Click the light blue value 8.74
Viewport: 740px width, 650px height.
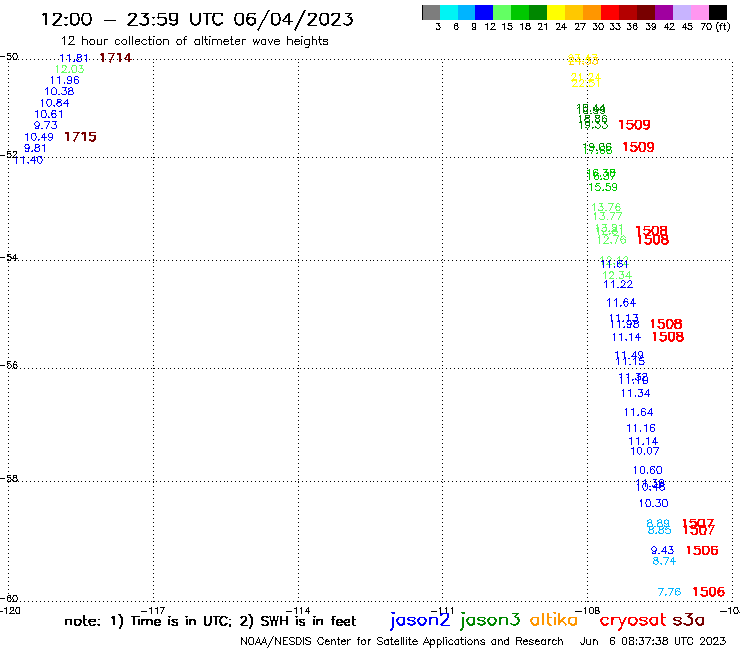tap(664, 561)
